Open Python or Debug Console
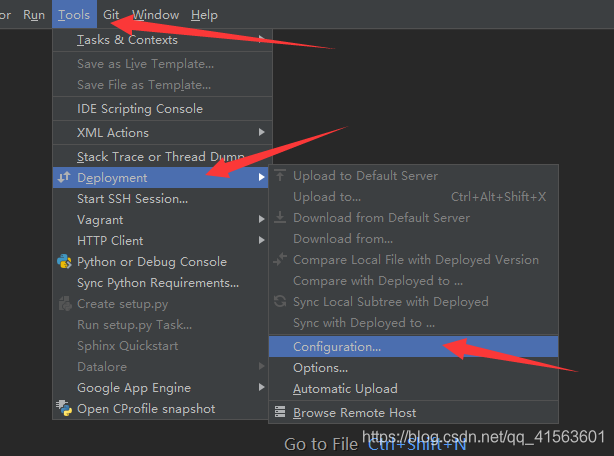614x456 pixels. point(161,262)
